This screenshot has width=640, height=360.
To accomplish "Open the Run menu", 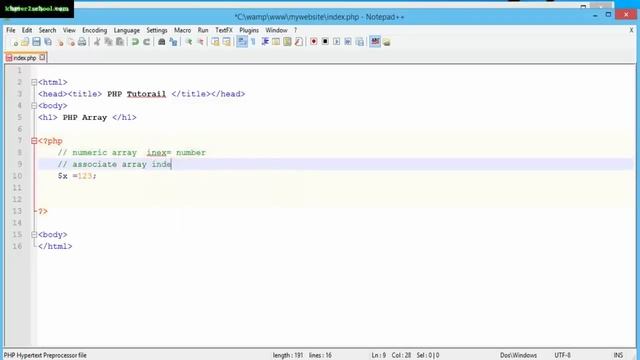I will 203,30.
